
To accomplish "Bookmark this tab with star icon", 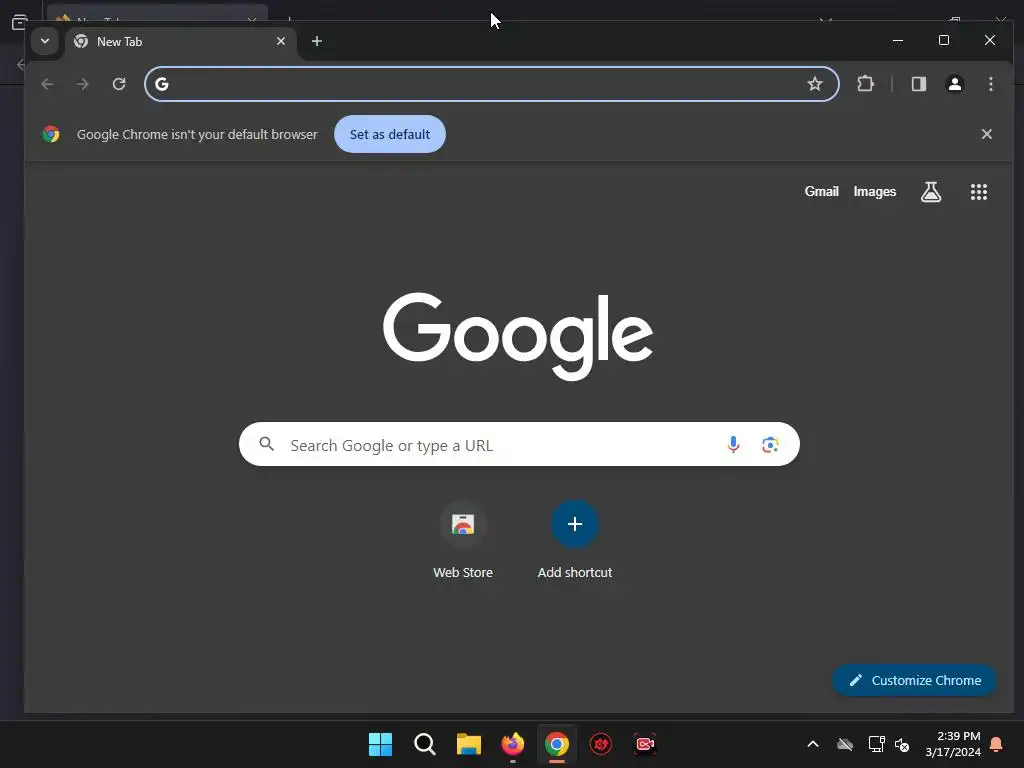I will click(814, 84).
